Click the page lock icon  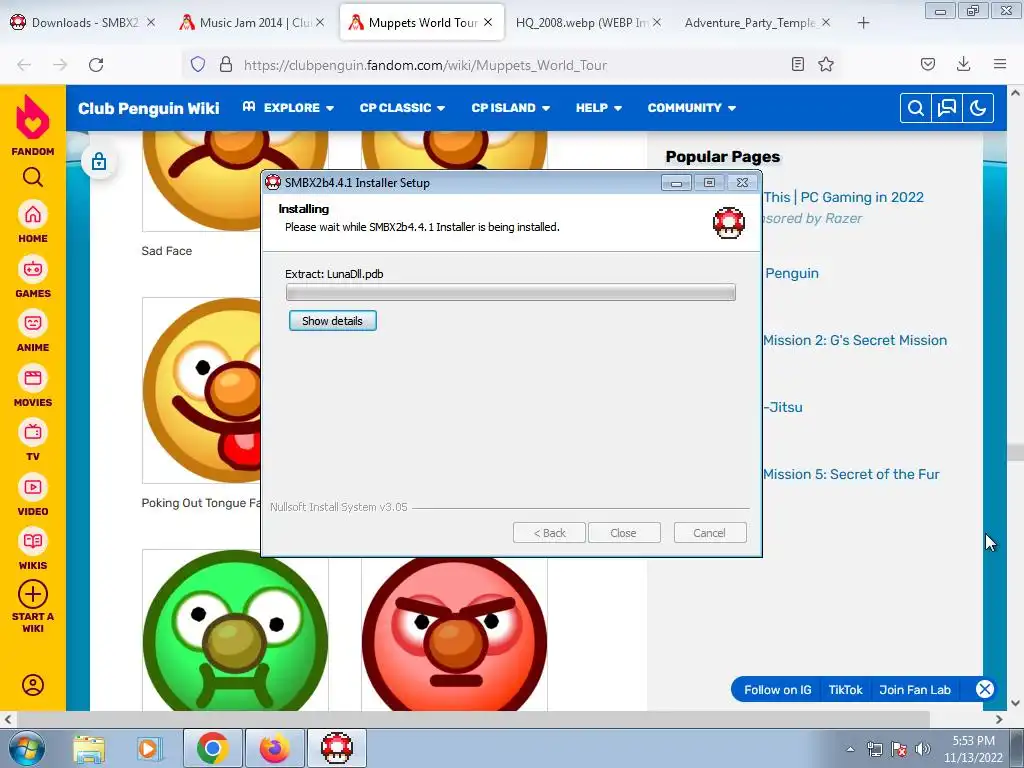[99, 161]
